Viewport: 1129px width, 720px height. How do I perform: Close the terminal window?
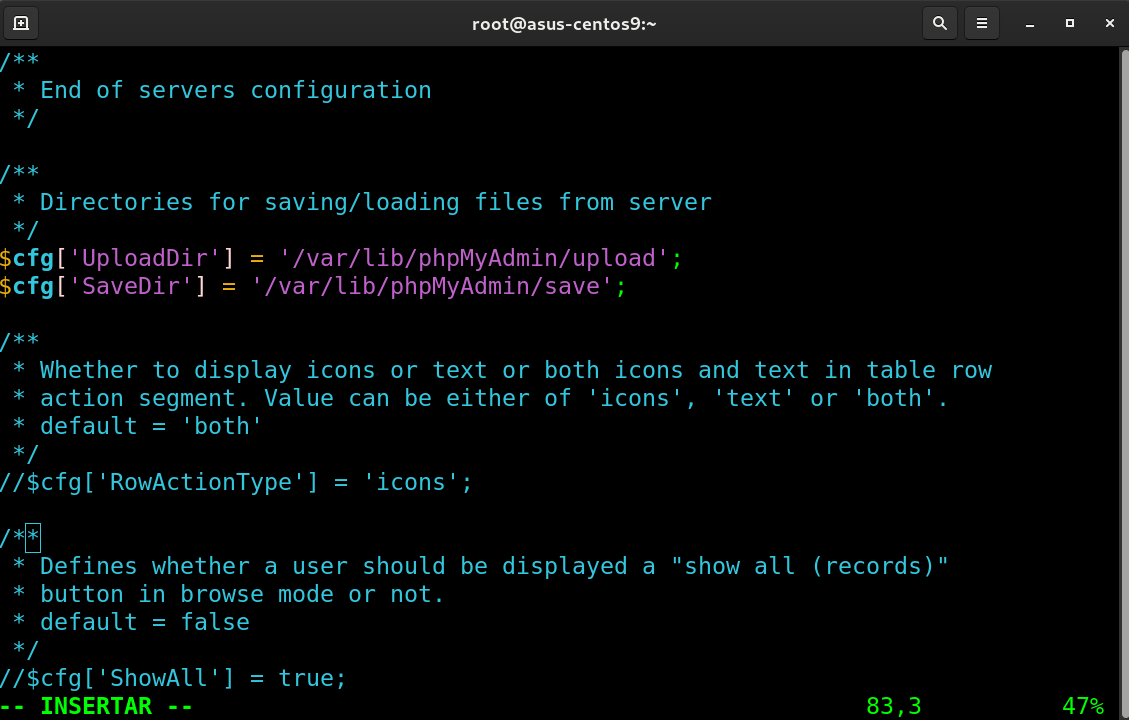click(x=1110, y=24)
